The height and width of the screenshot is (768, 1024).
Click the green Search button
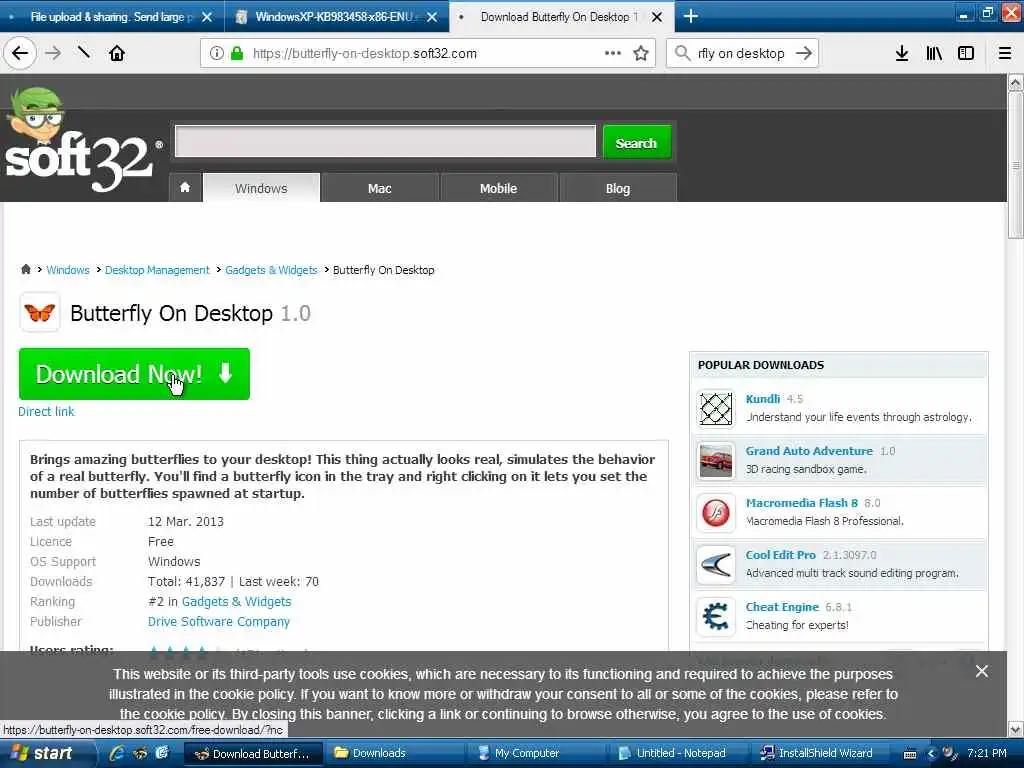(x=636, y=142)
